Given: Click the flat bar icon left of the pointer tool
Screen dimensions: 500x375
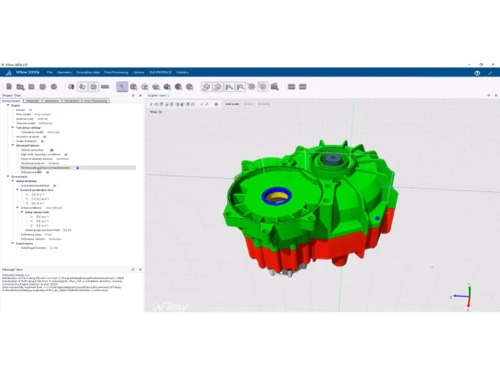Looking at the screenshot, I should click(x=105, y=87).
